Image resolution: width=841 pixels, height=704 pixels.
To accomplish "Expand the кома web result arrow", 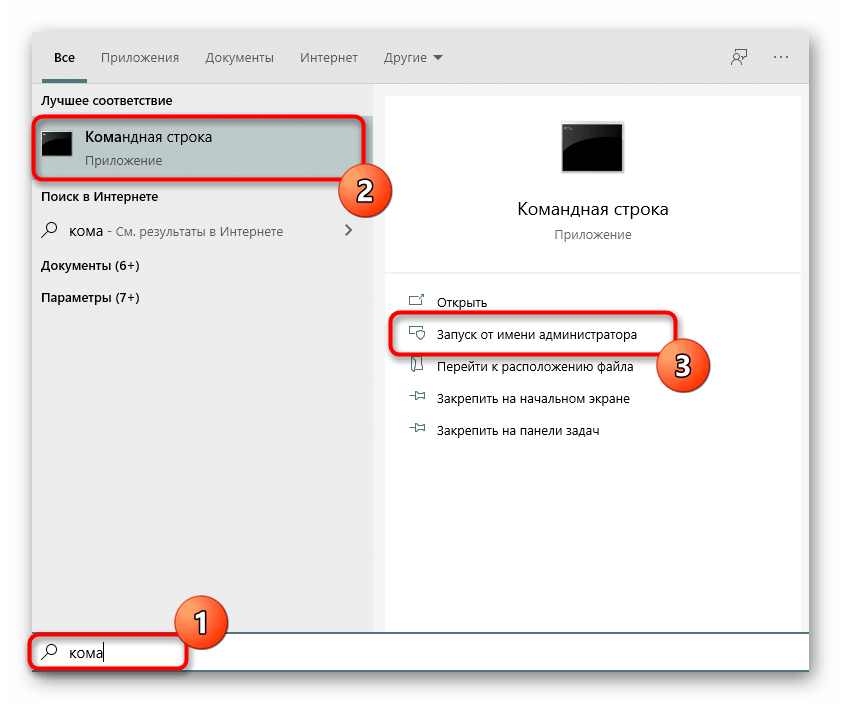I will pos(348,231).
